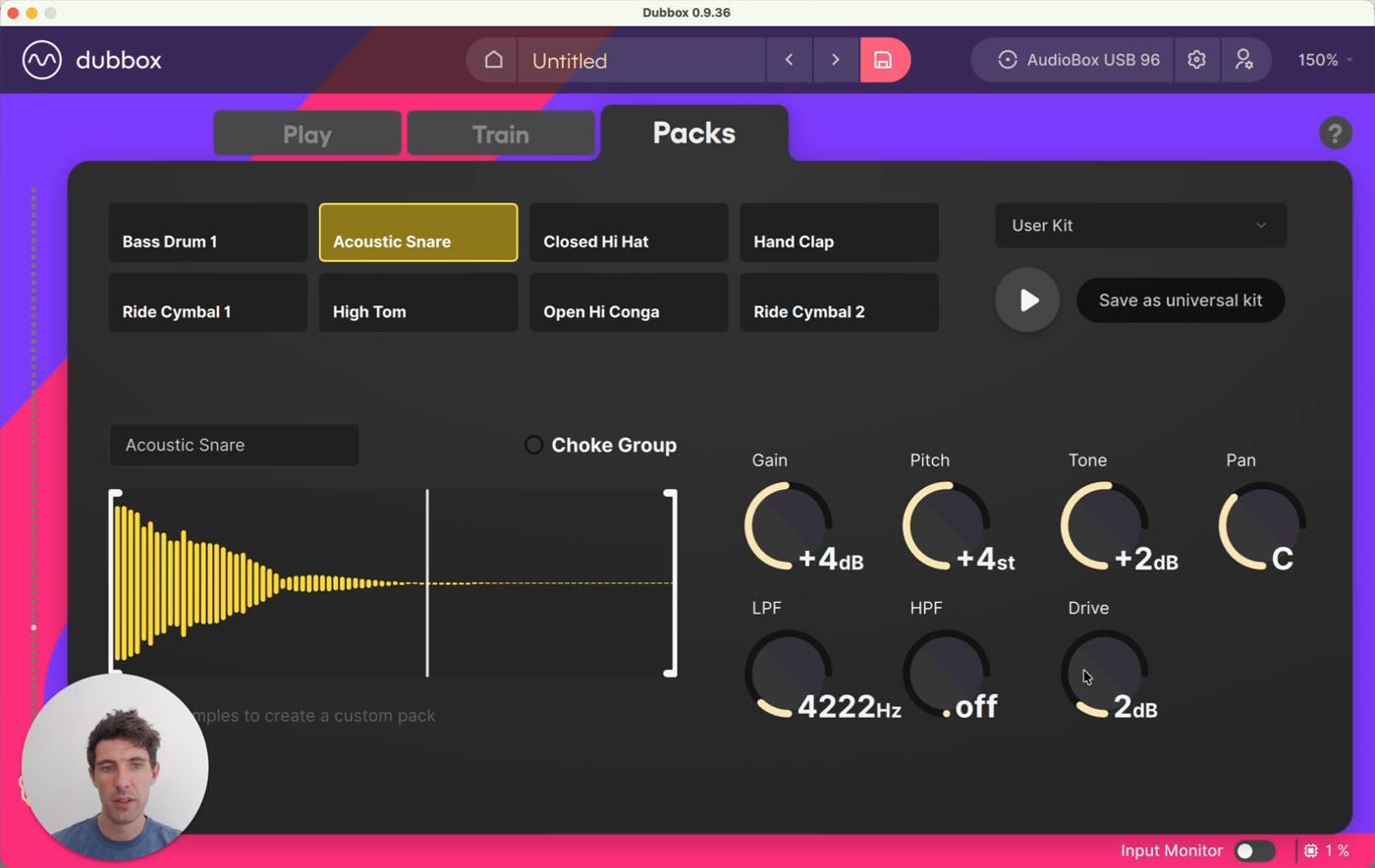Open the user account settings icon
1375x868 pixels.
(x=1244, y=60)
